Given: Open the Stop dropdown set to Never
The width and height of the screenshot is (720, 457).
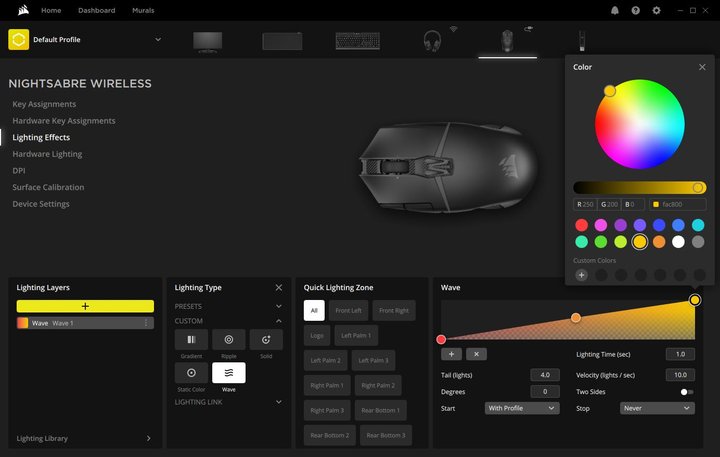Looking at the screenshot, I should pos(657,408).
